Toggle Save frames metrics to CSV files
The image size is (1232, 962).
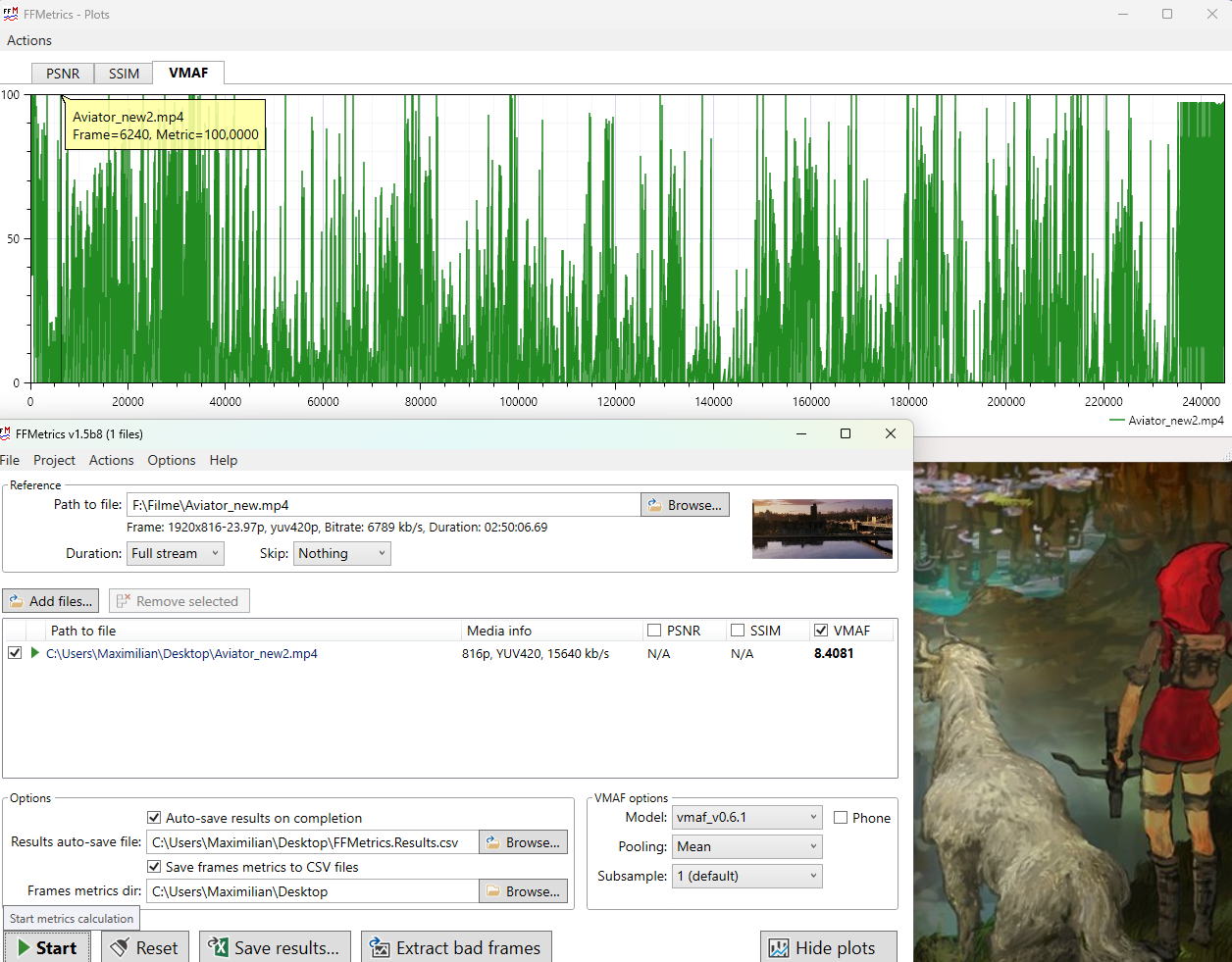point(154,867)
